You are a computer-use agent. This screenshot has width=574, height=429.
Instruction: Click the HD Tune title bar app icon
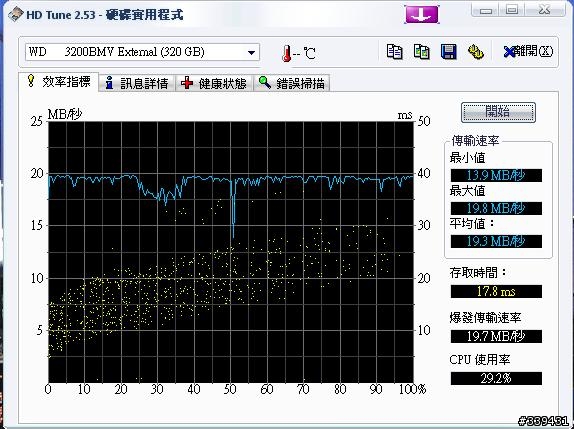coord(15,15)
